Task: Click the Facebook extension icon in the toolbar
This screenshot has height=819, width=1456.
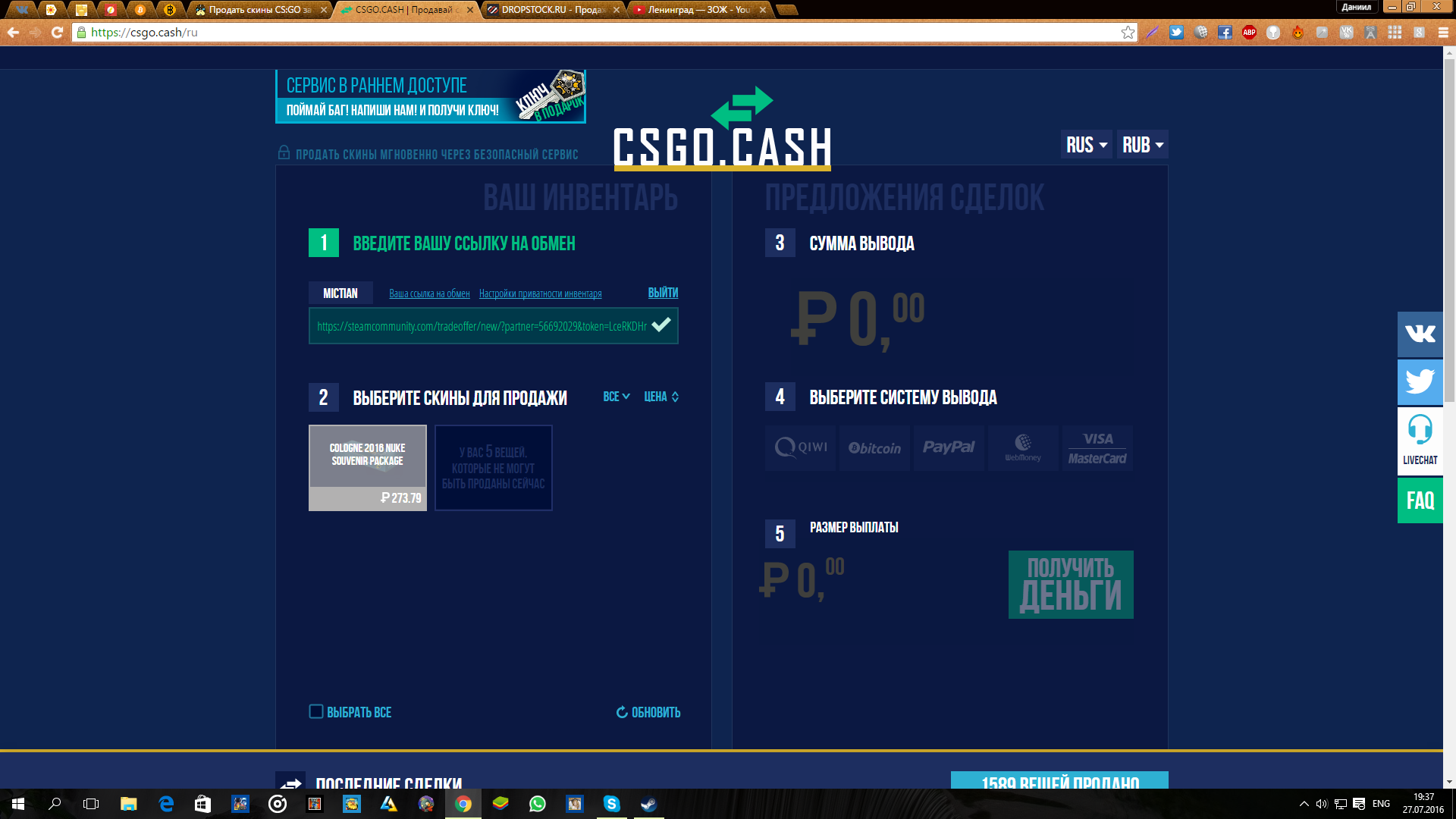Action: 1225,32
